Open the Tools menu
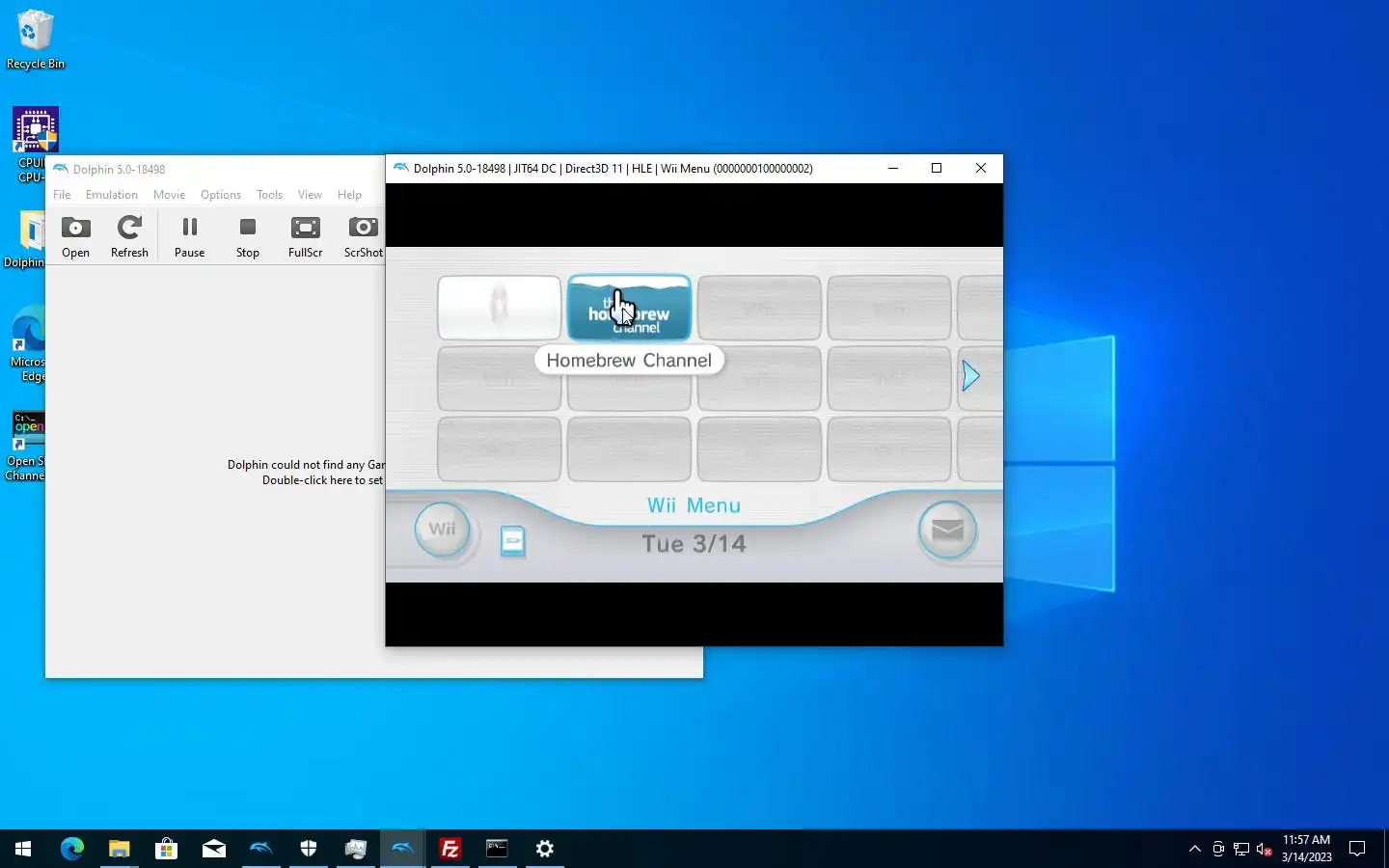The width and height of the screenshot is (1389, 868). (x=269, y=195)
